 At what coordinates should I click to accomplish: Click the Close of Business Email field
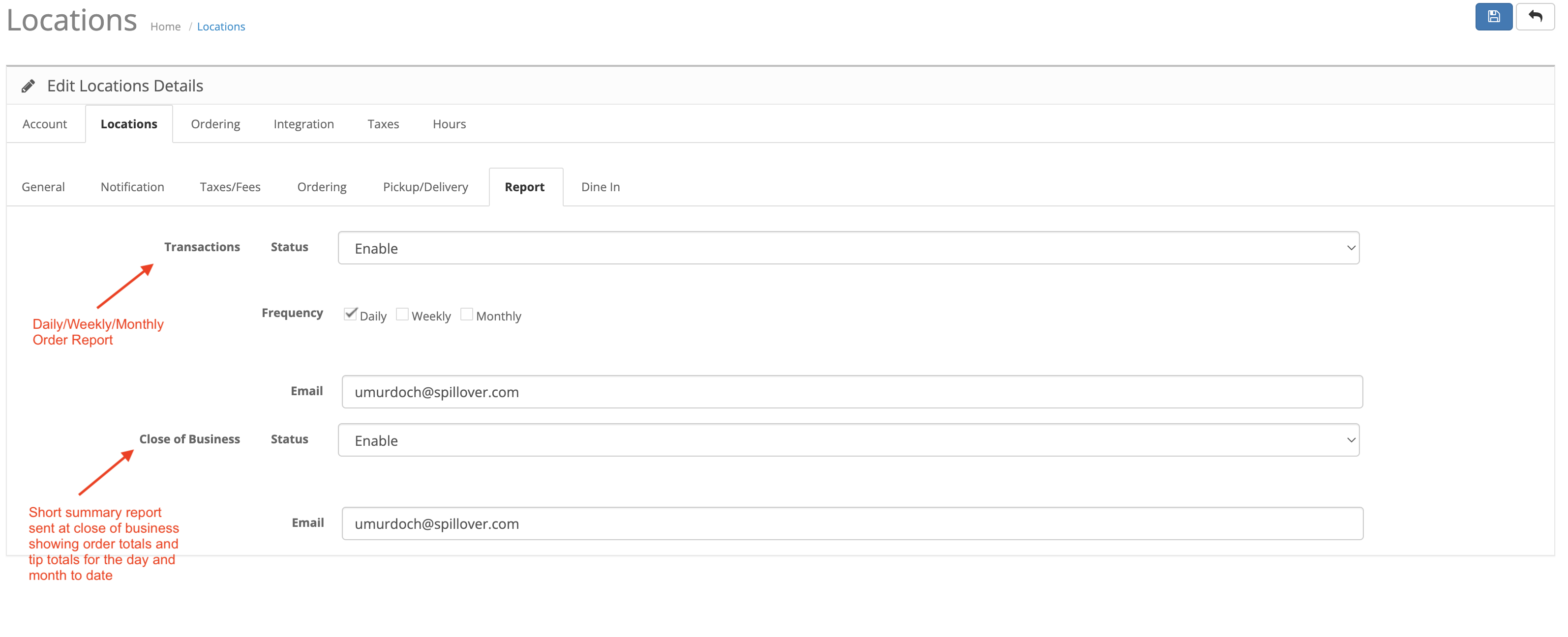point(852,523)
